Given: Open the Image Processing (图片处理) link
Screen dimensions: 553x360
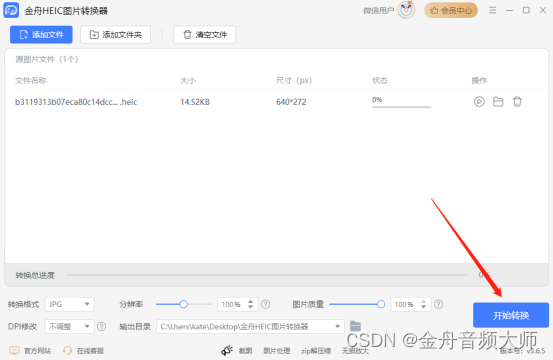Looking at the screenshot, I should (276, 350).
